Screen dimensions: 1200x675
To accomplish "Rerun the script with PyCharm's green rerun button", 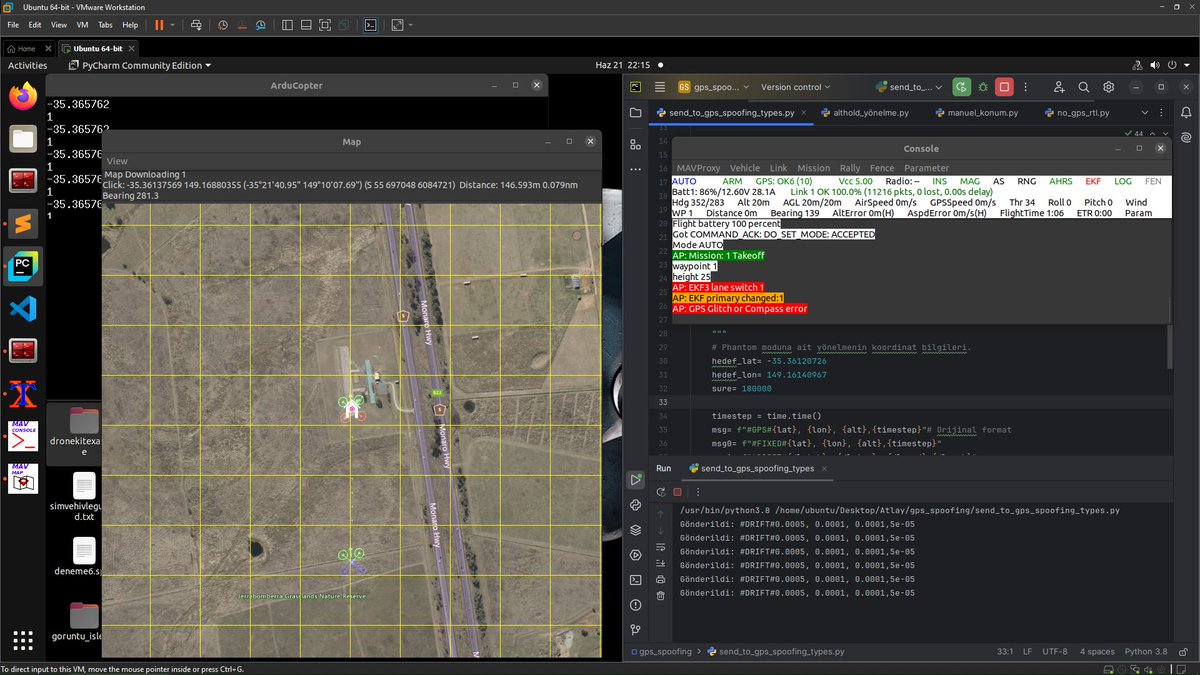I will click(961, 87).
